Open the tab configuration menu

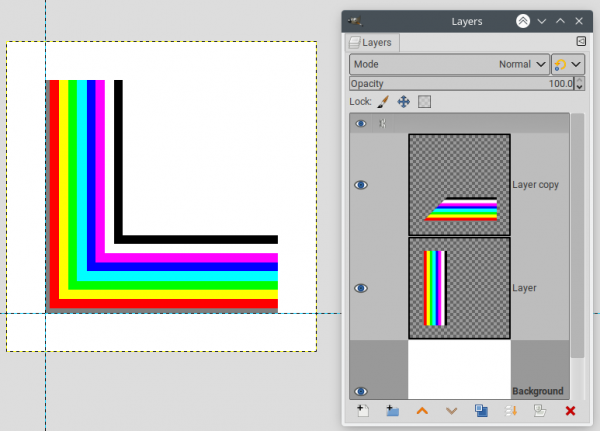581,41
